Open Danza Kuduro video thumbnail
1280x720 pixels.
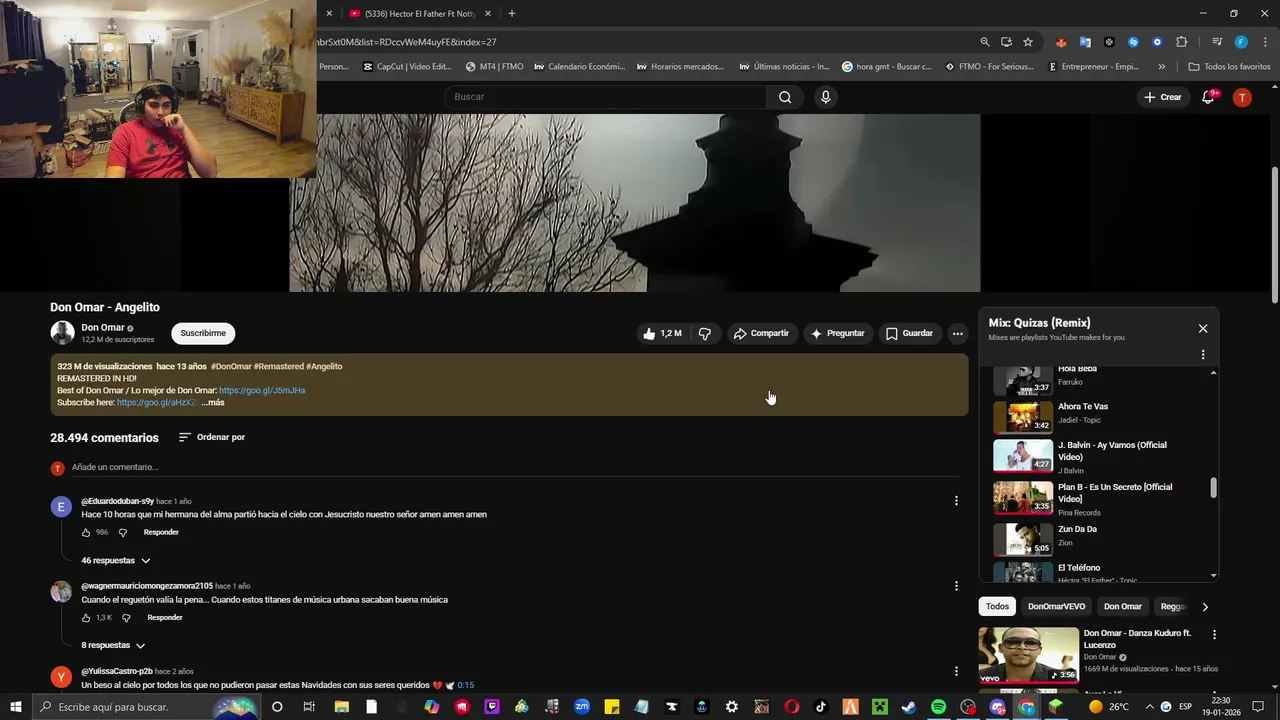pyautogui.click(x=1028, y=655)
